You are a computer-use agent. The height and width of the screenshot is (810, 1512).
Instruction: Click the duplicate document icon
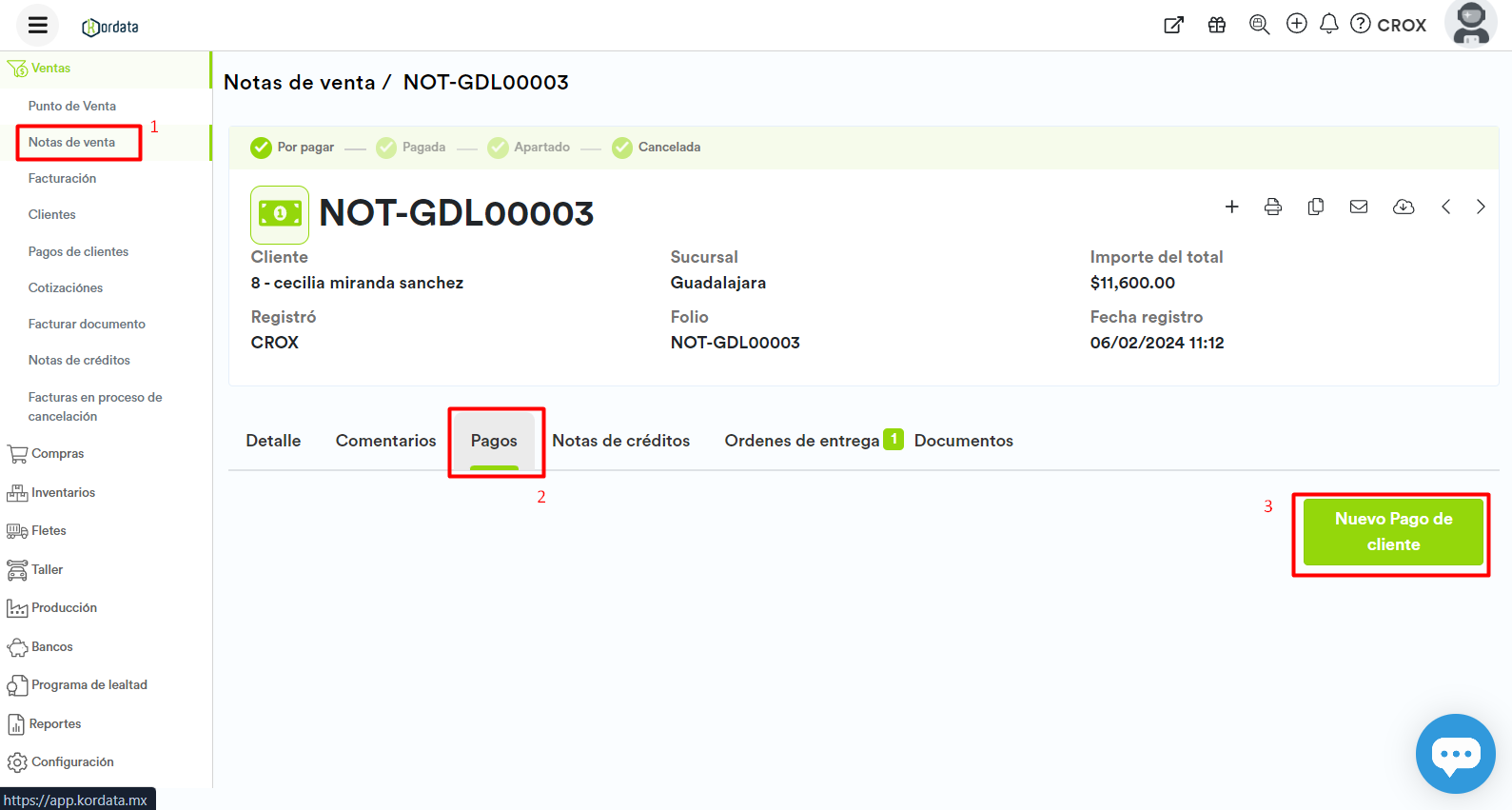[1315, 207]
